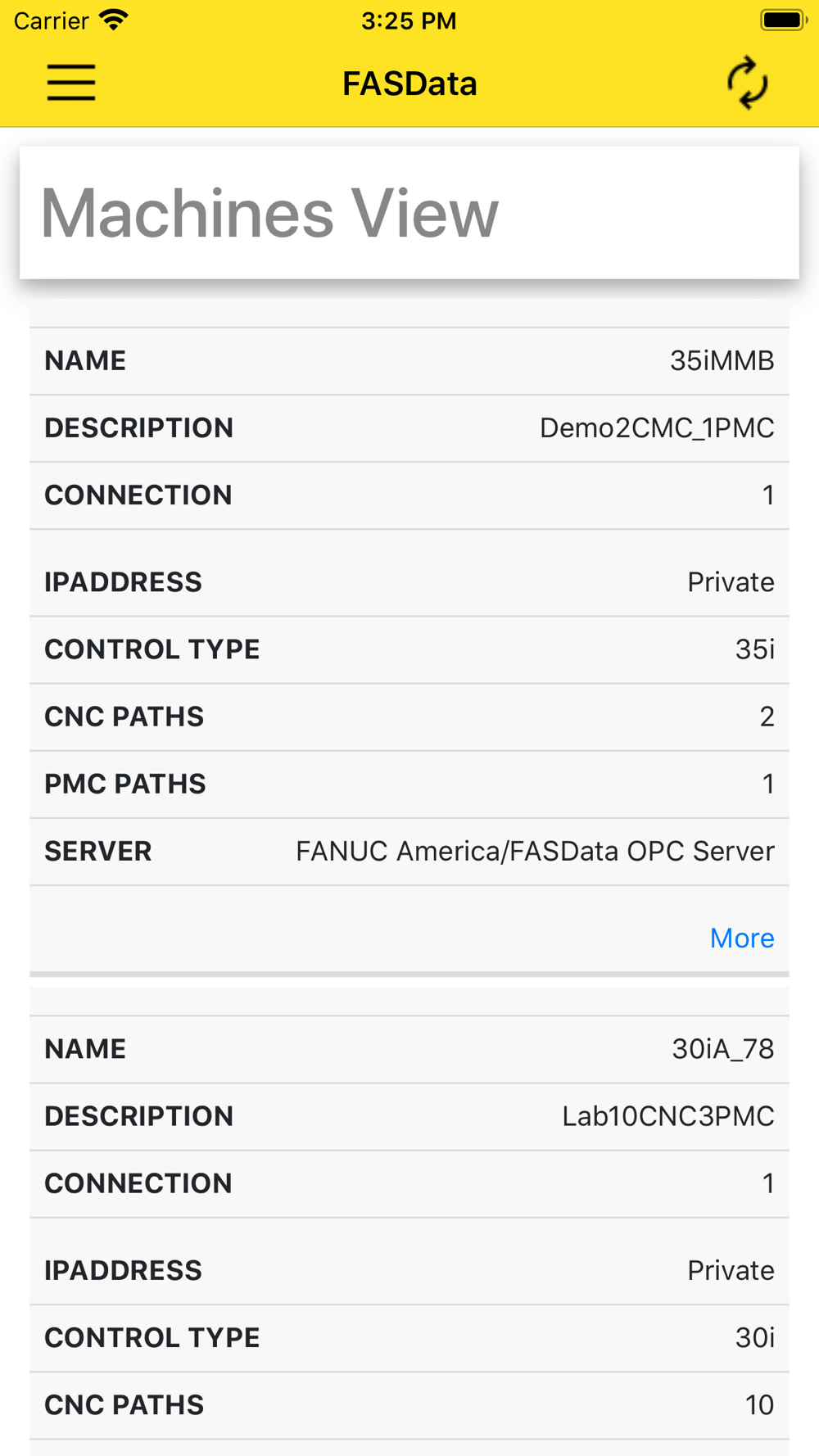This screenshot has width=819, height=1456.
Task: Tap the 3:25 PM clock
Action: (409, 20)
